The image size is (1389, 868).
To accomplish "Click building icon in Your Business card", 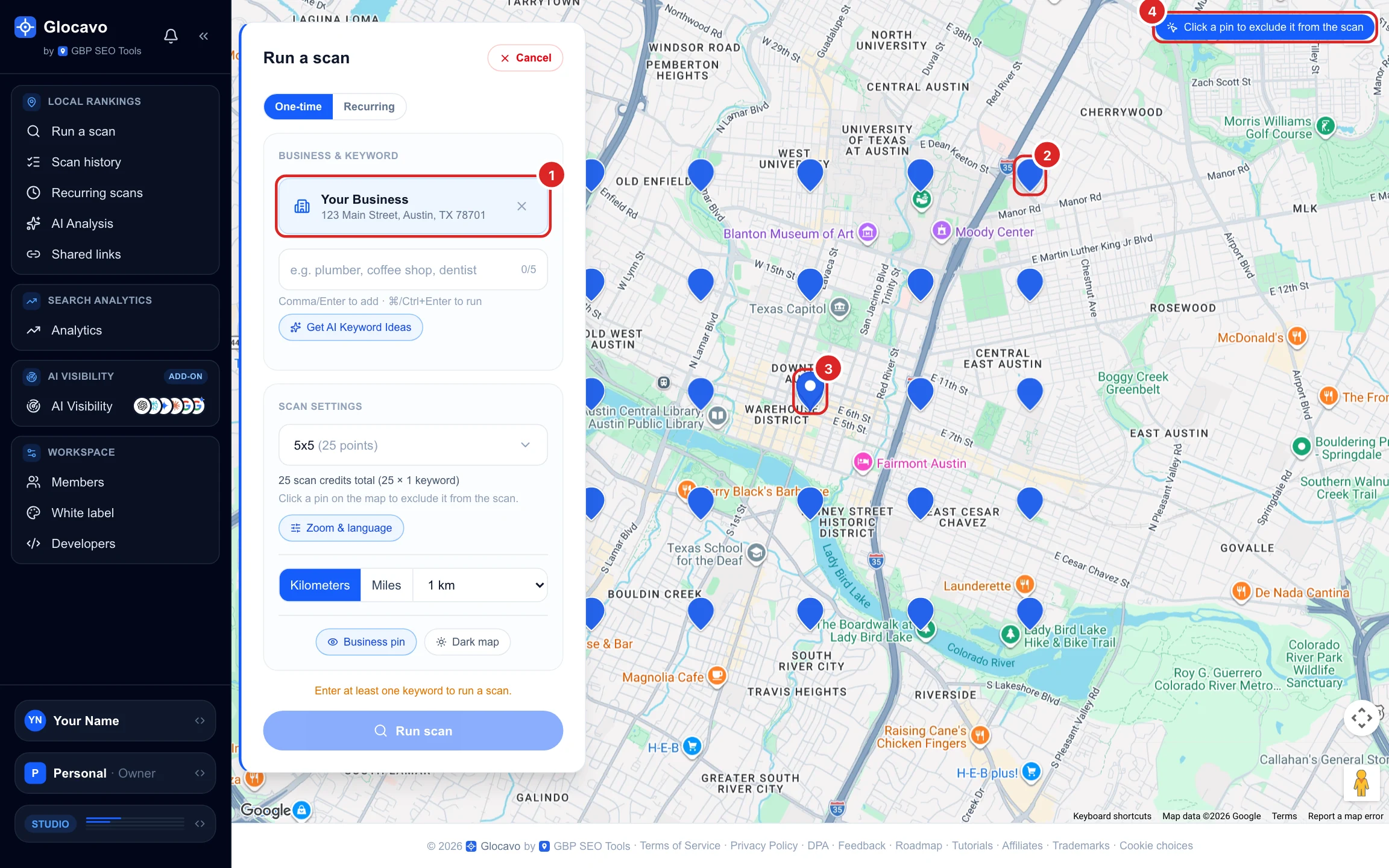I will pos(301,206).
